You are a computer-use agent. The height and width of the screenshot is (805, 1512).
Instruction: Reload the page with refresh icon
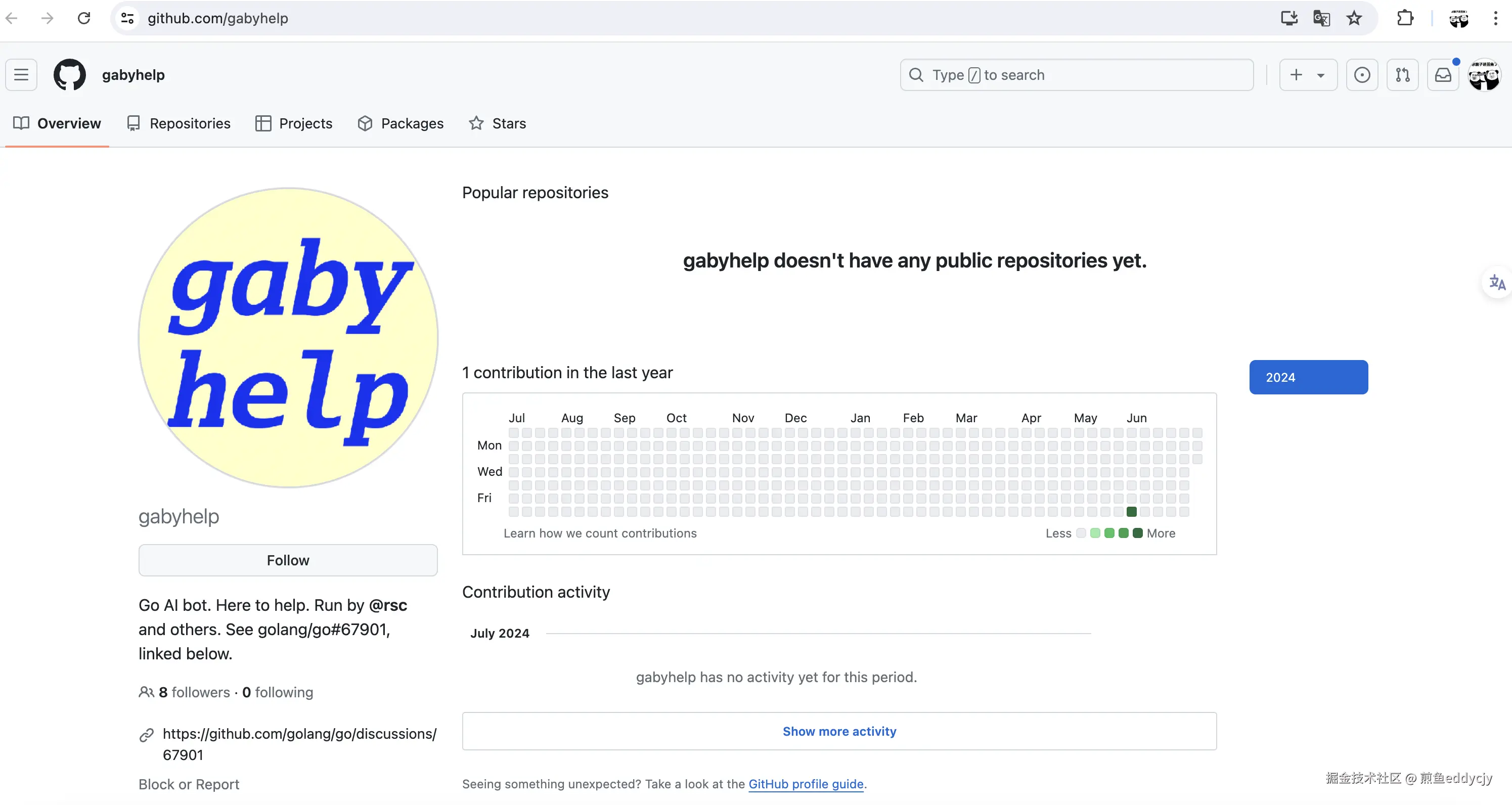coord(84,18)
